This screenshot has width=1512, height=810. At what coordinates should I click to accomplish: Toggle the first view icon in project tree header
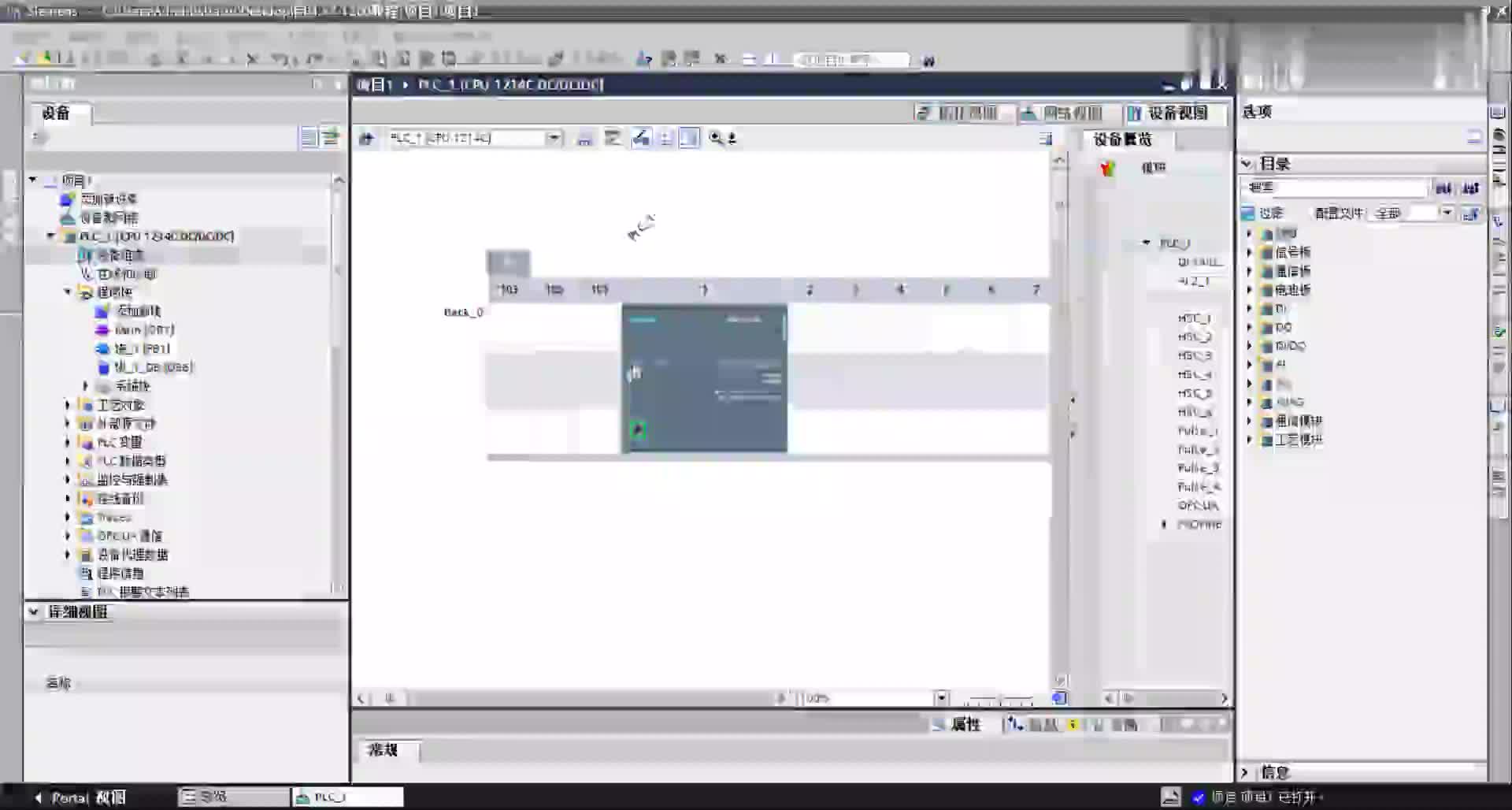point(309,138)
